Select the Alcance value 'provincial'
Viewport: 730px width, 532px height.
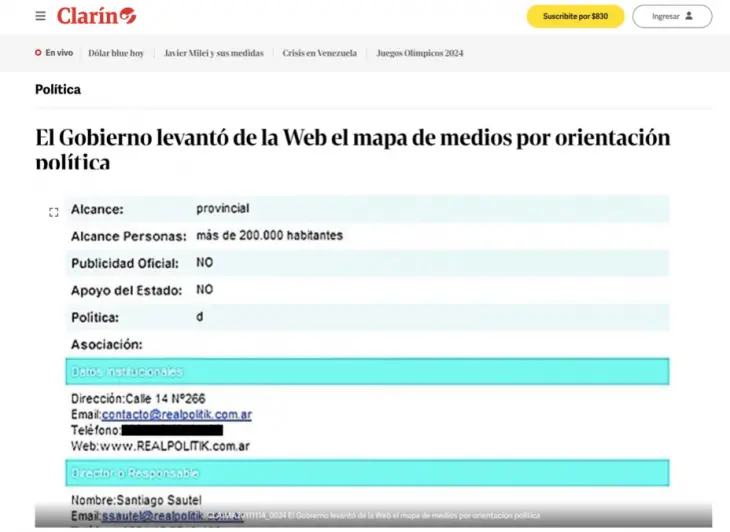(x=223, y=209)
